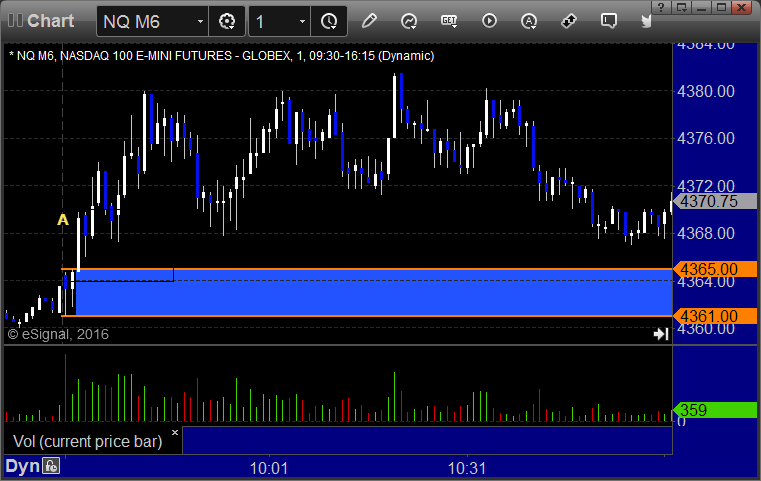Open the alerts circled-A icon
Screen dimensions: 761x481
[x=529, y=21]
